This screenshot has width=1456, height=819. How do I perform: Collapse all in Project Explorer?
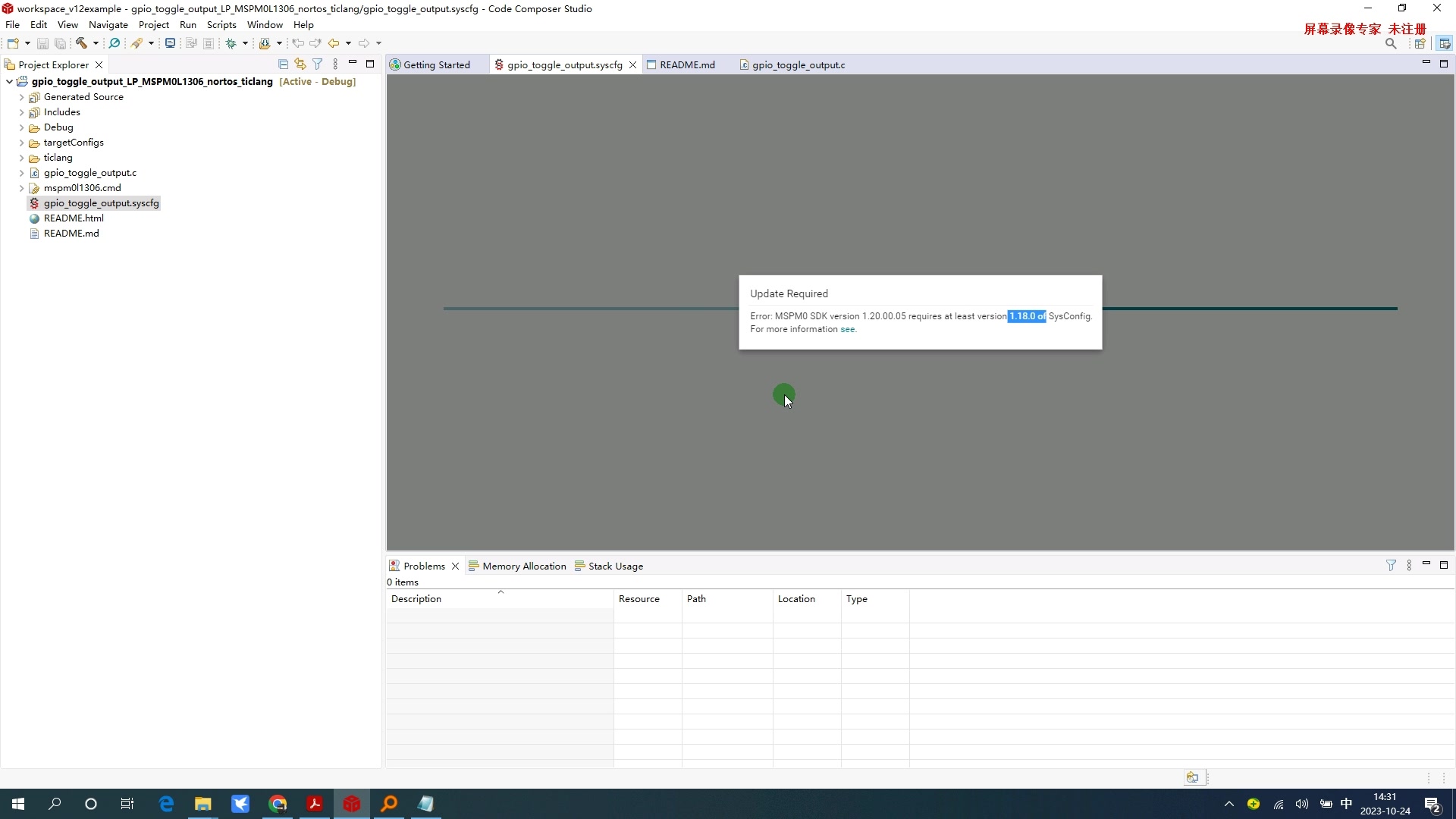(x=283, y=64)
